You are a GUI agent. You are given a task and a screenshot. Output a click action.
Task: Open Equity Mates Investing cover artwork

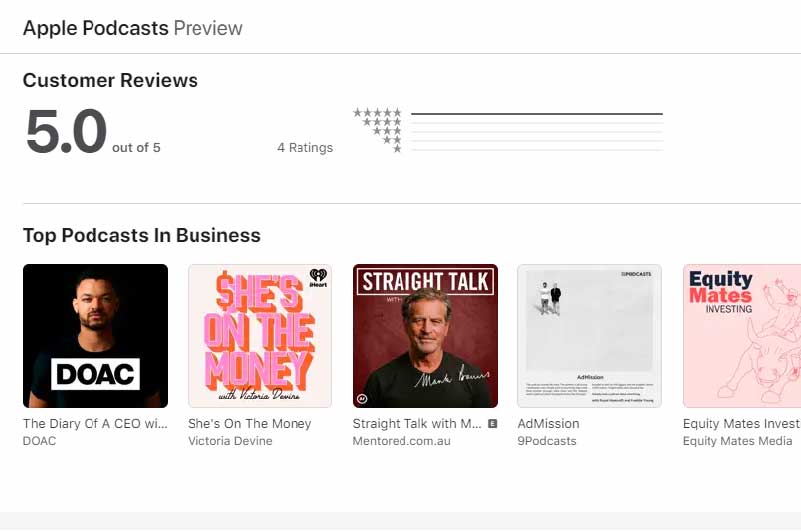[742, 336]
